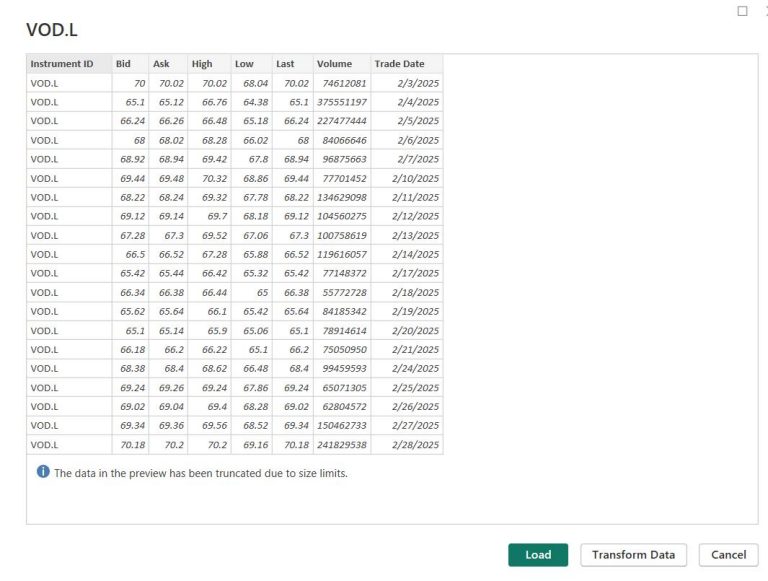768x581 pixels.
Task: Click volume cell 99459593
Action: click(x=342, y=368)
